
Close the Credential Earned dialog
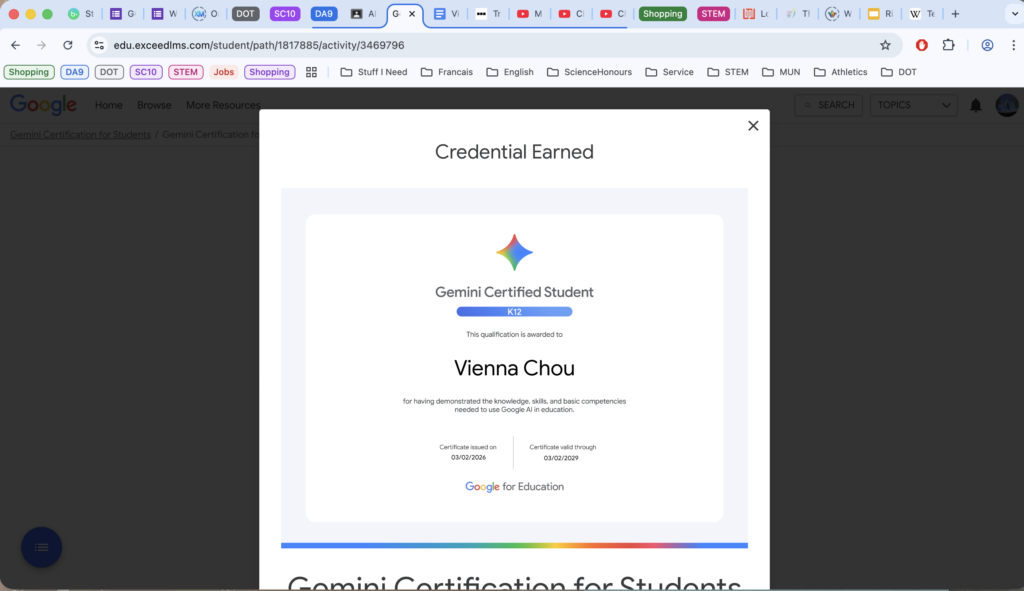point(753,125)
